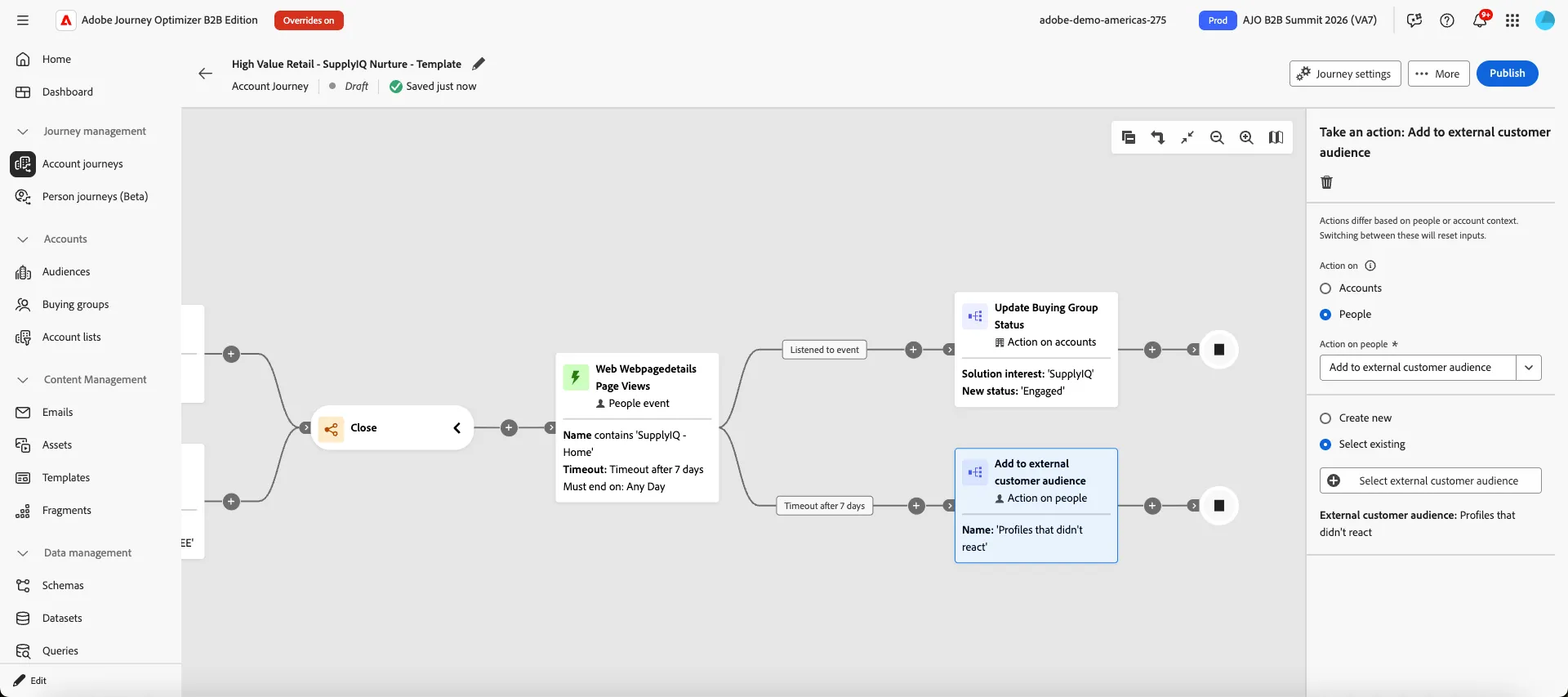The height and width of the screenshot is (697, 1568).
Task: Click the Edit option at sidebar bottom
Action: point(30,681)
